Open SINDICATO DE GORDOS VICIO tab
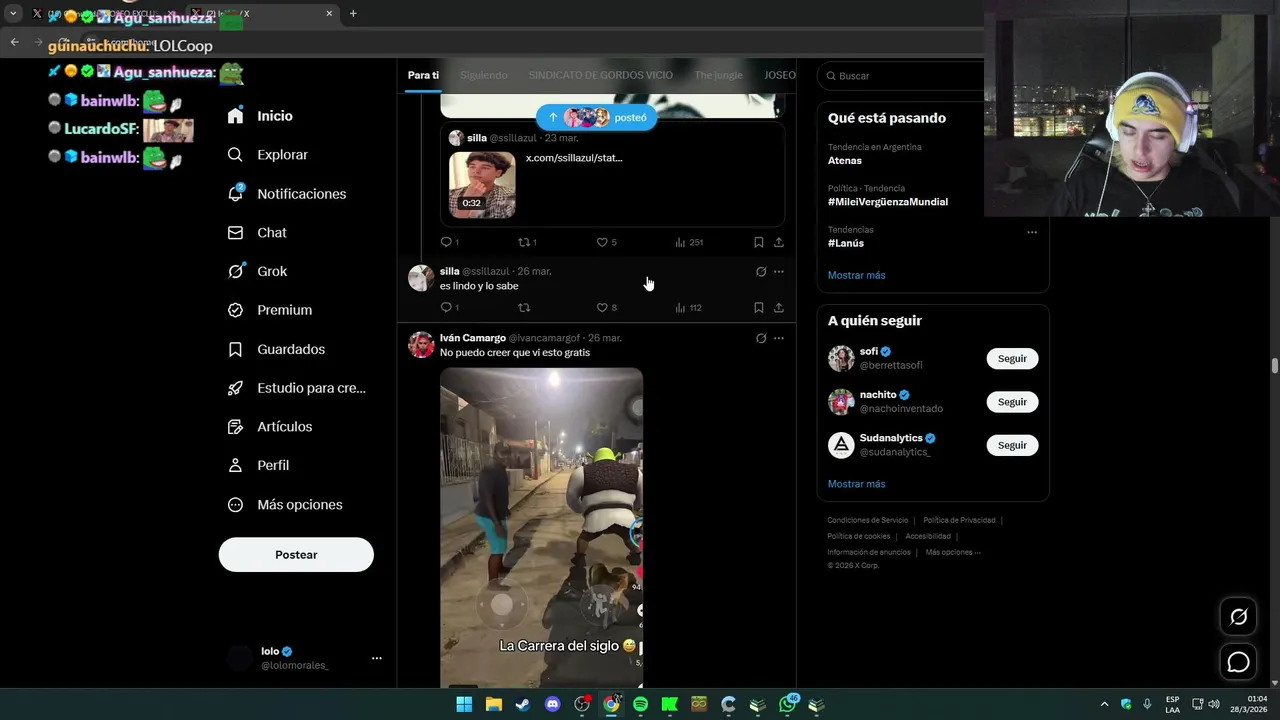Image resolution: width=1280 pixels, height=720 pixels. (601, 75)
